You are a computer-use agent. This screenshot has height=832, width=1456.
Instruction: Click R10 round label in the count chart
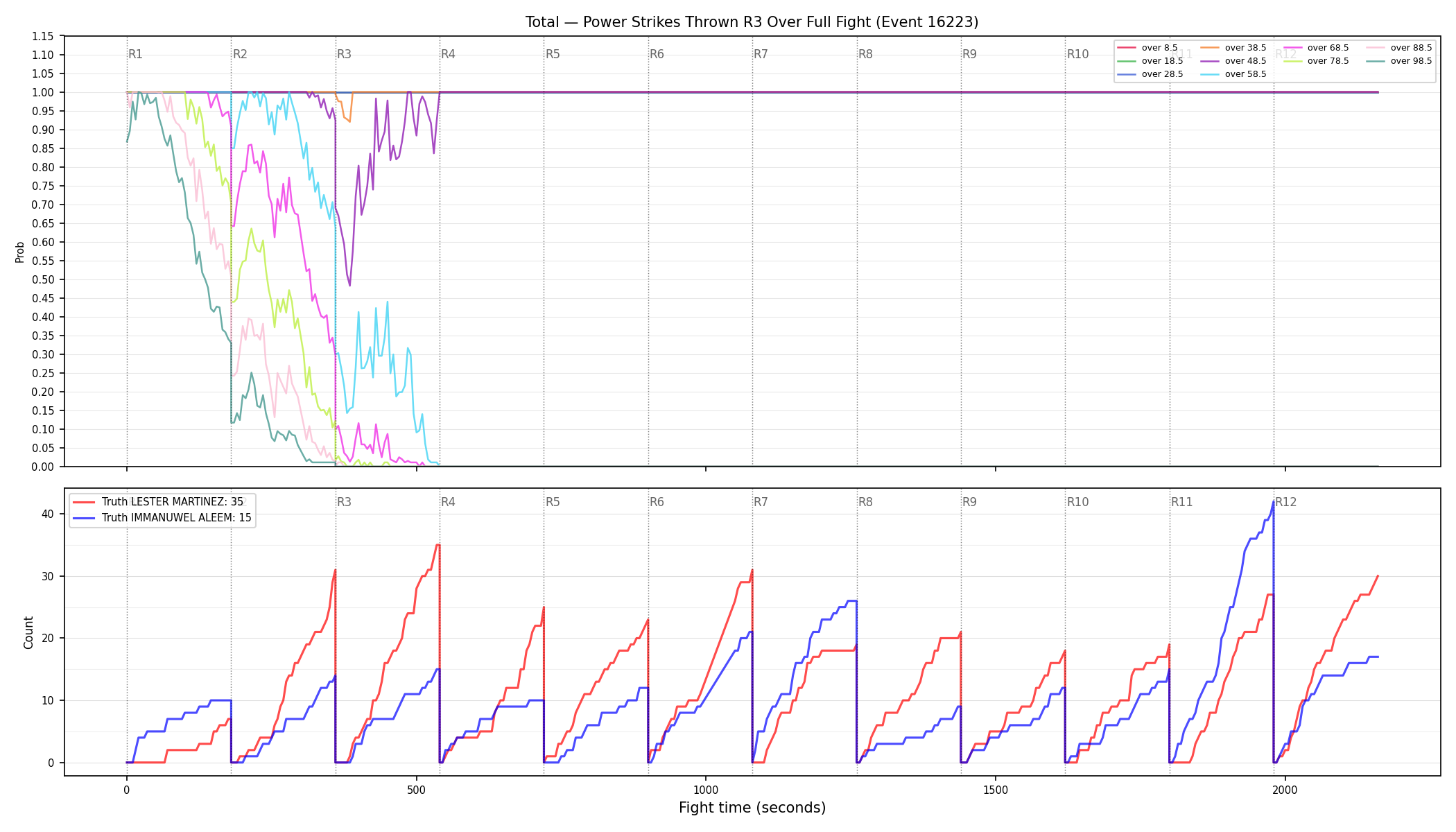[x=1077, y=502]
